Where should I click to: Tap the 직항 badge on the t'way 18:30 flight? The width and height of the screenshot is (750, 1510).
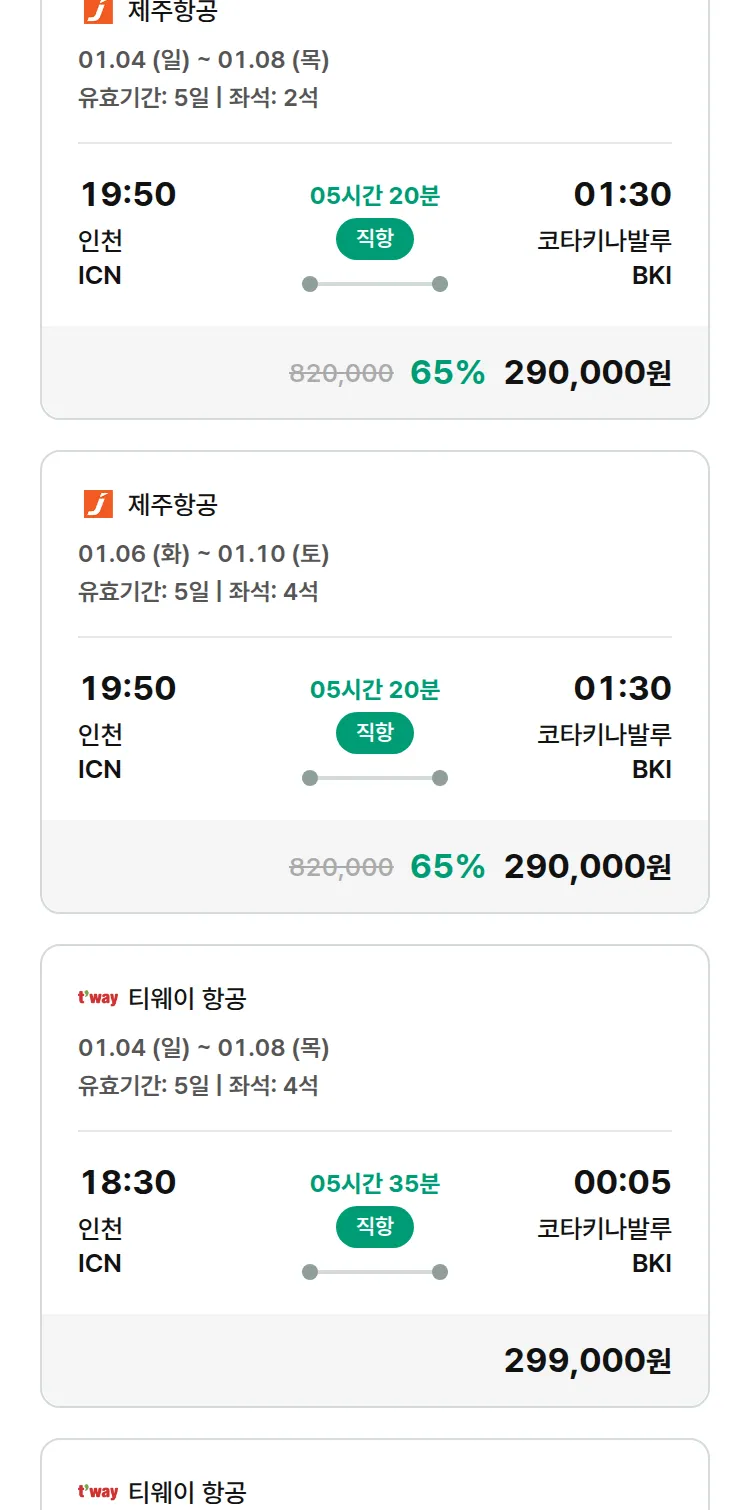pos(374,1226)
